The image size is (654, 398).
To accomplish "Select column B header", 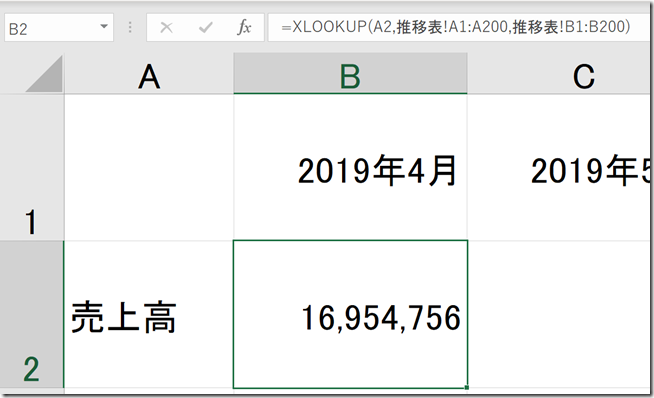I will 350,73.
